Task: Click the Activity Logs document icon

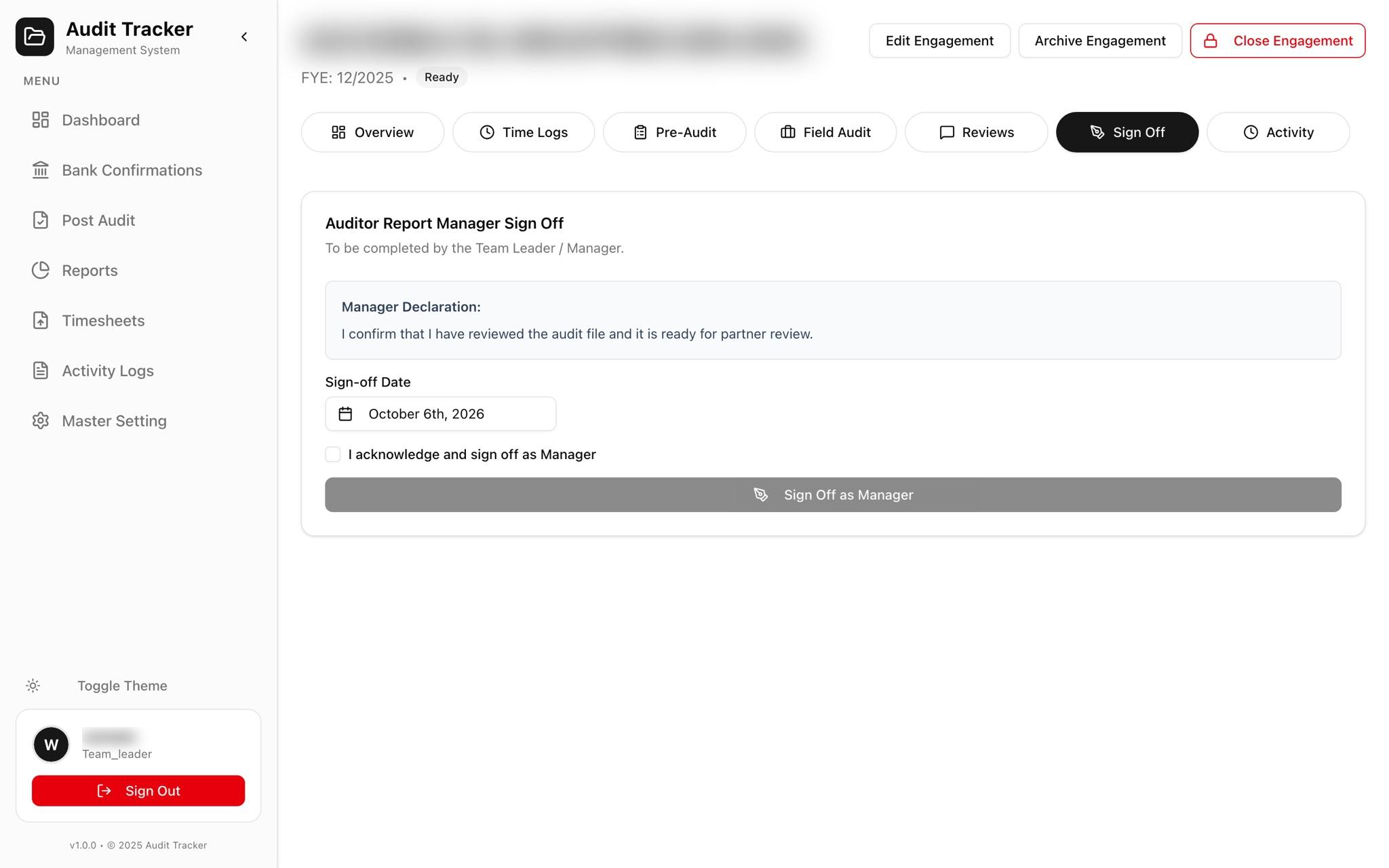Action: point(41,371)
